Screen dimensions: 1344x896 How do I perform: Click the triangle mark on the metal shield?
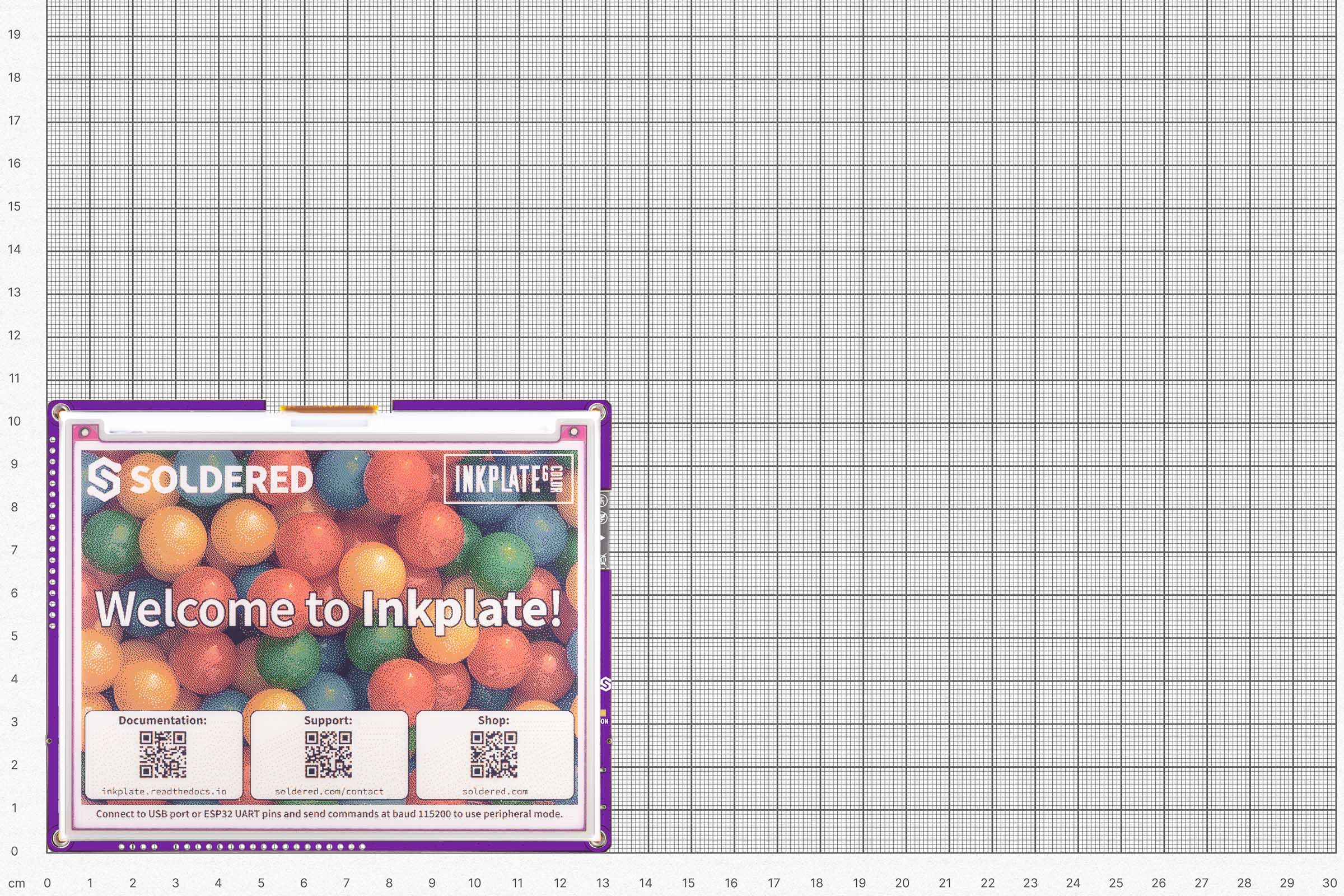[x=603, y=538]
